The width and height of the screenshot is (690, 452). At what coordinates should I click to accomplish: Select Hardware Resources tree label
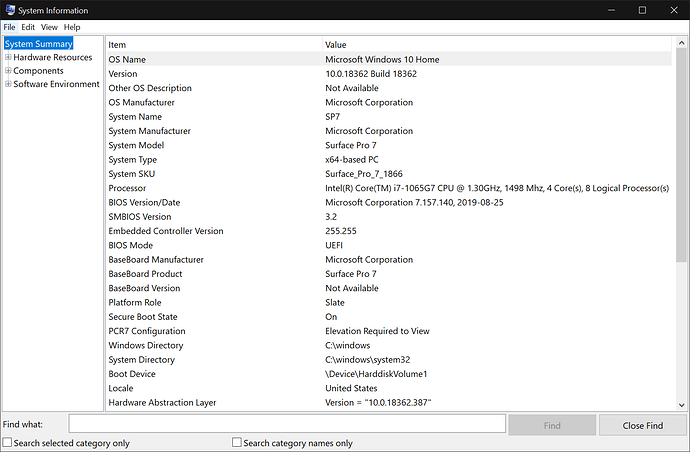(x=52, y=57)
